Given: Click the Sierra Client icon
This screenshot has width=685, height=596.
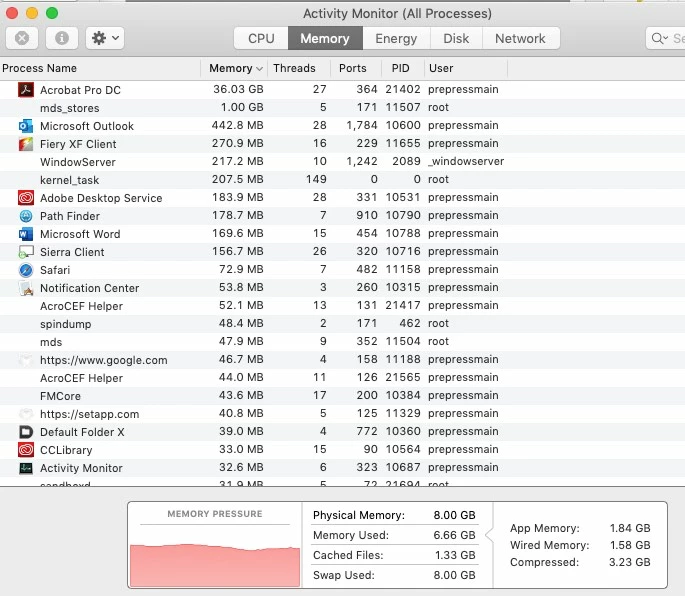Looking at the screenshot, I should tap(26, 252).
